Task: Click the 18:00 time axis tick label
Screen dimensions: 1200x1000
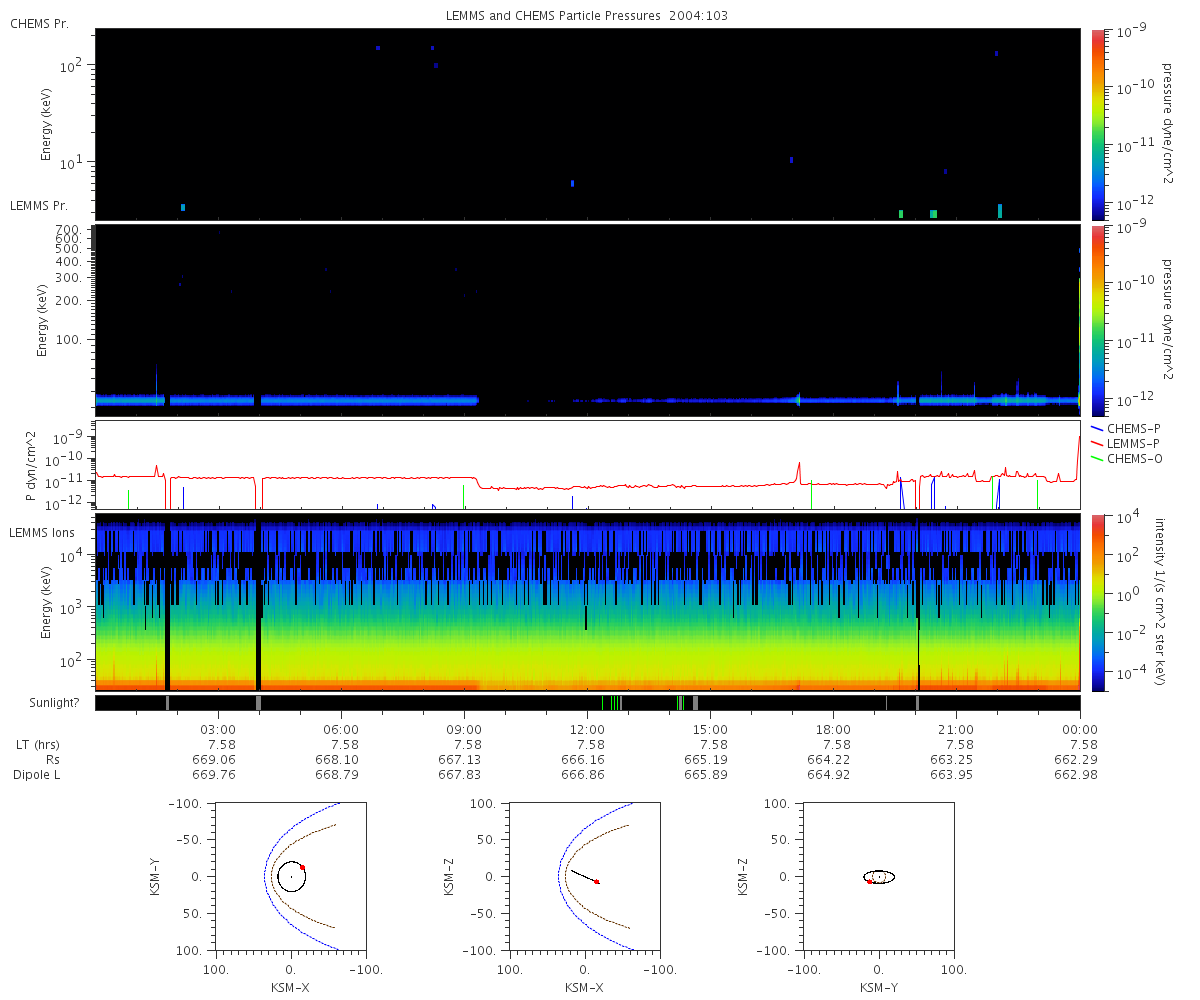Action: (833, 729)
